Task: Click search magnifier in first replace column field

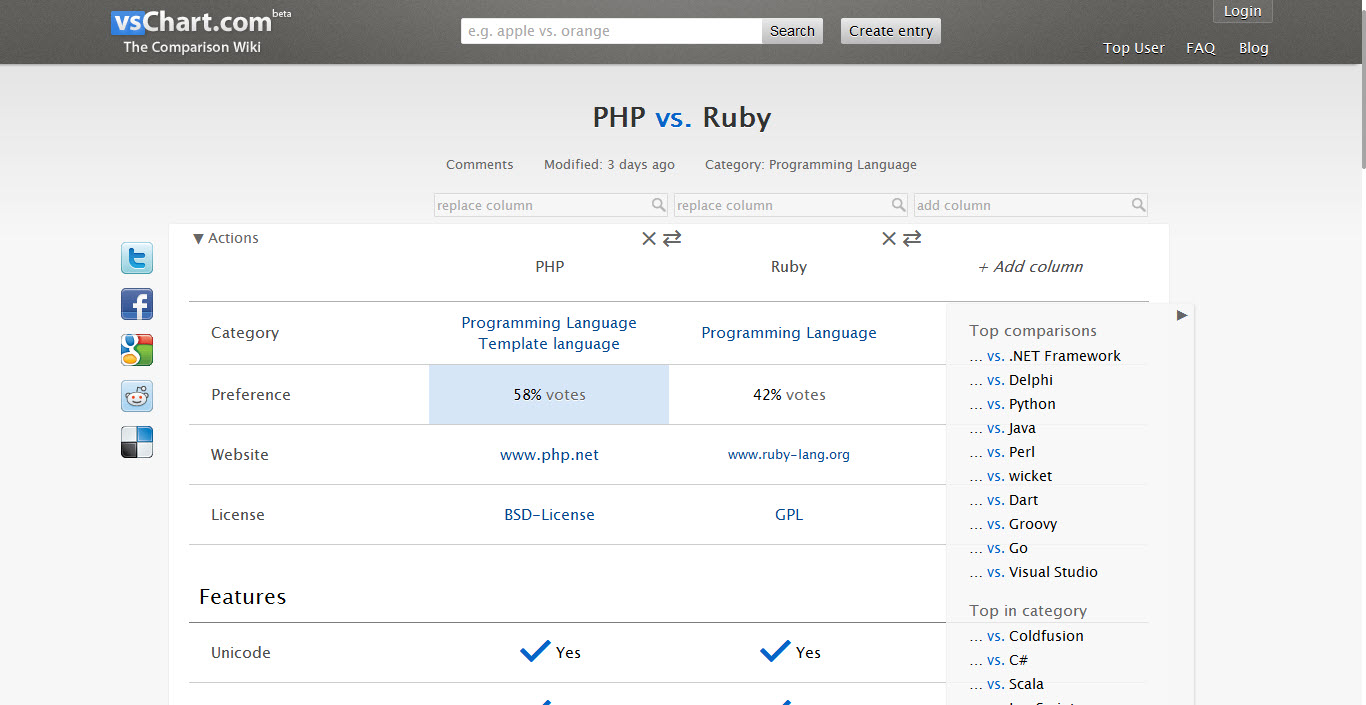Action: (658, 205)
